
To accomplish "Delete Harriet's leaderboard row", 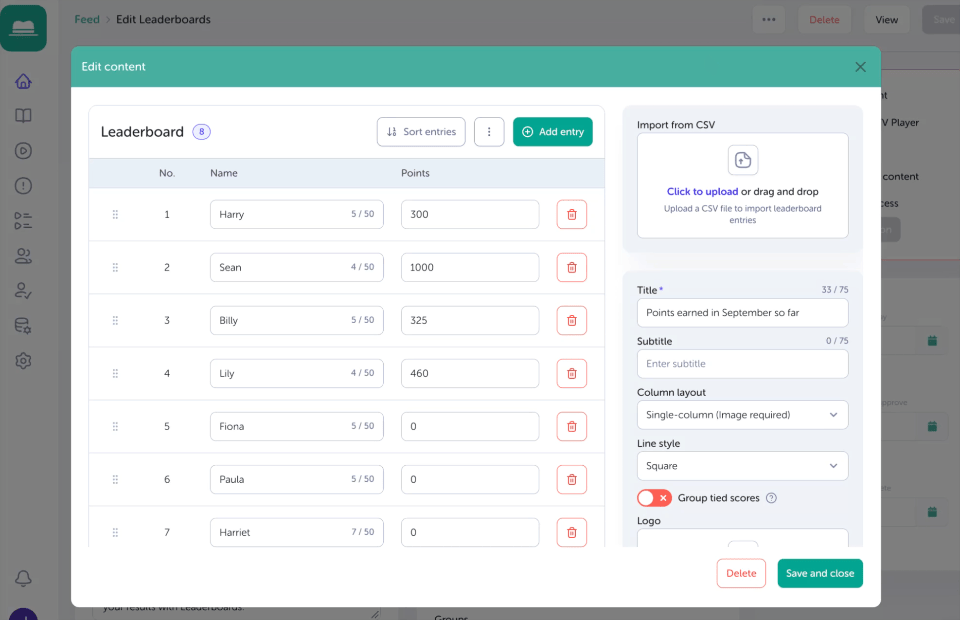I will tap(571, 532).
